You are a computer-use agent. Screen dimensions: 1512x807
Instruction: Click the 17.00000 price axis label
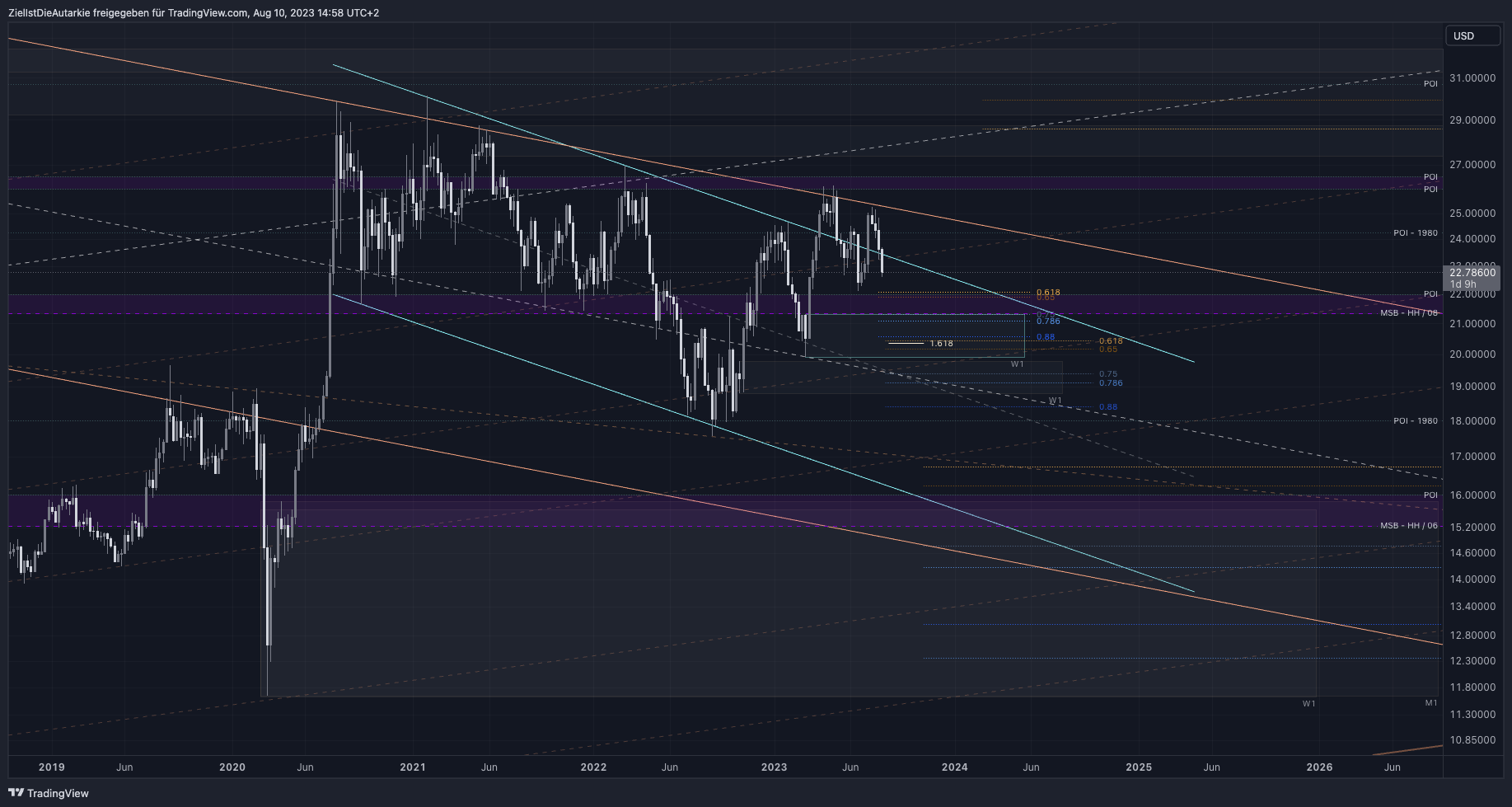point(1472,457)
